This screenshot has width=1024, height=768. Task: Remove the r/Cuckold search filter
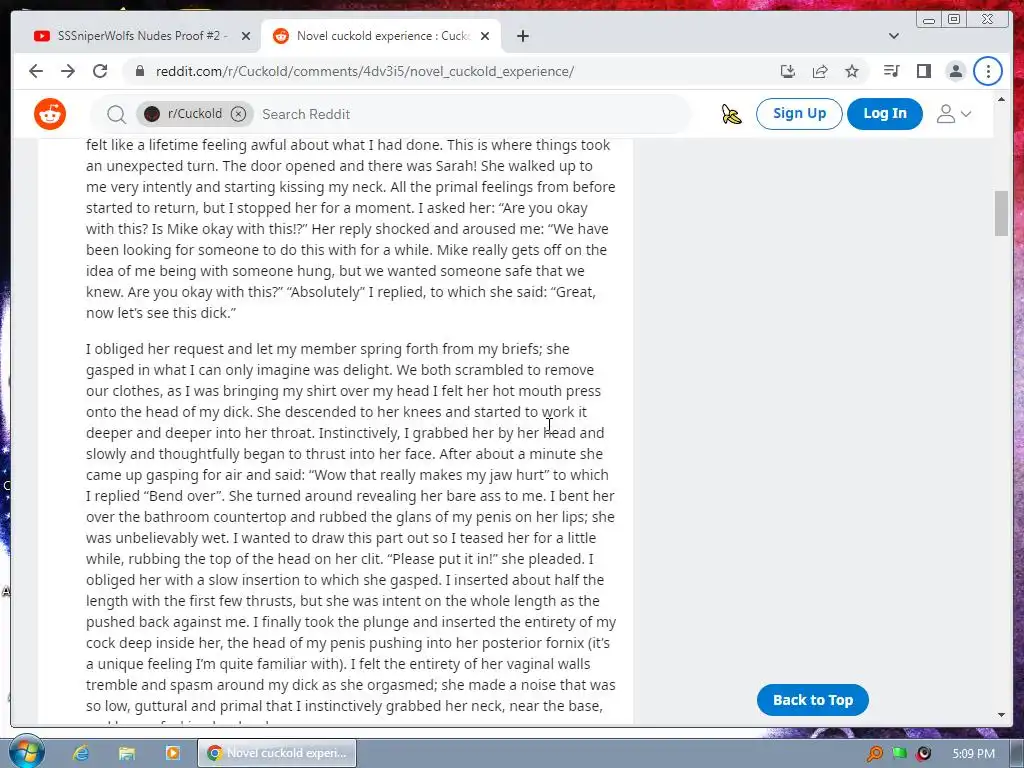pyautogui.click(x=239, y=114)
